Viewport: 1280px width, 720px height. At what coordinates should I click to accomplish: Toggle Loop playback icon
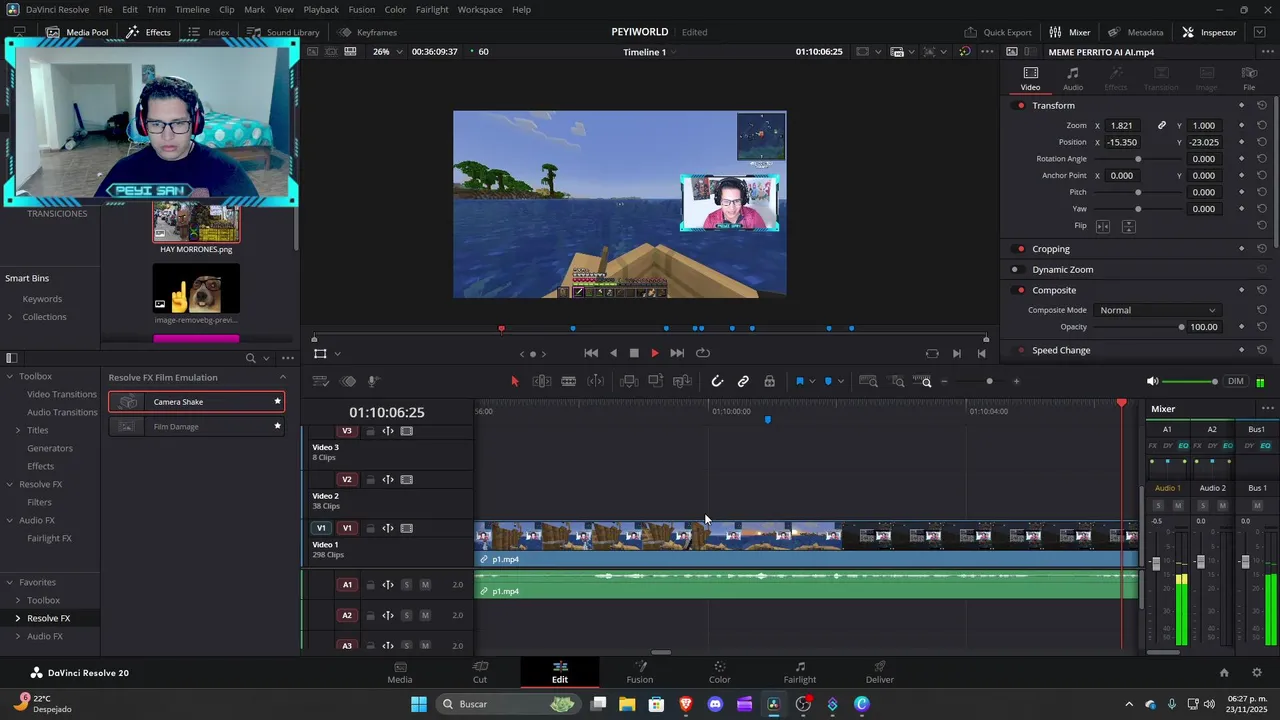point(703,353)
